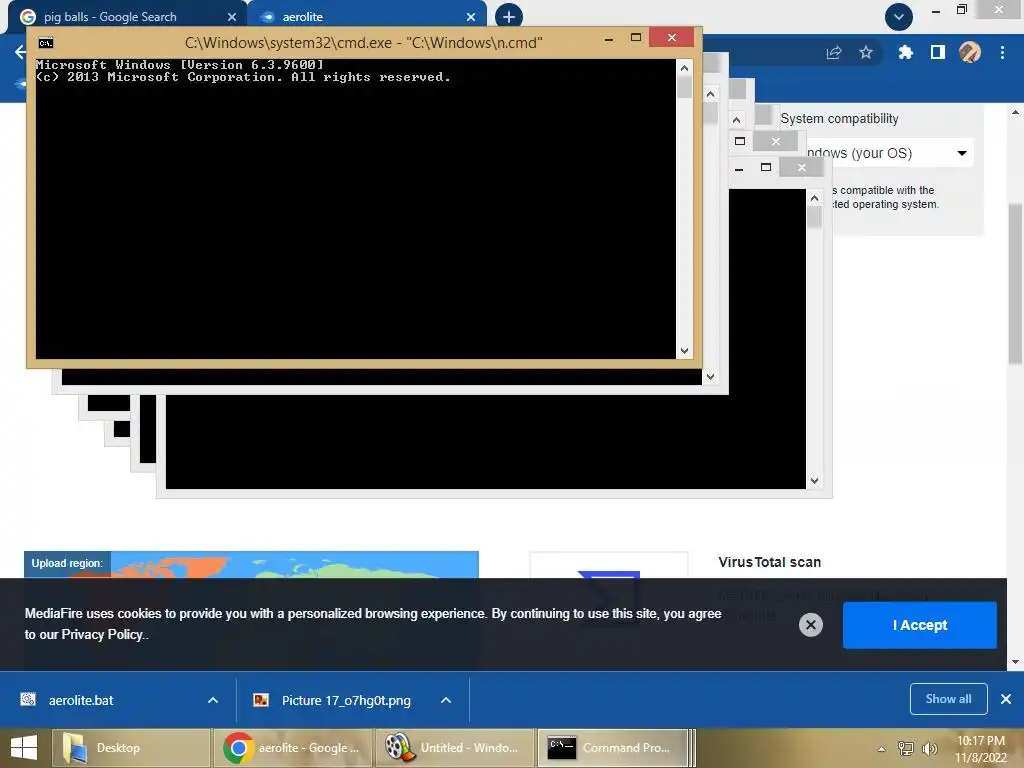Close the downloads bar
Image resolution: width=1024 pixels, height=768 pixels.
[1006, 699]
